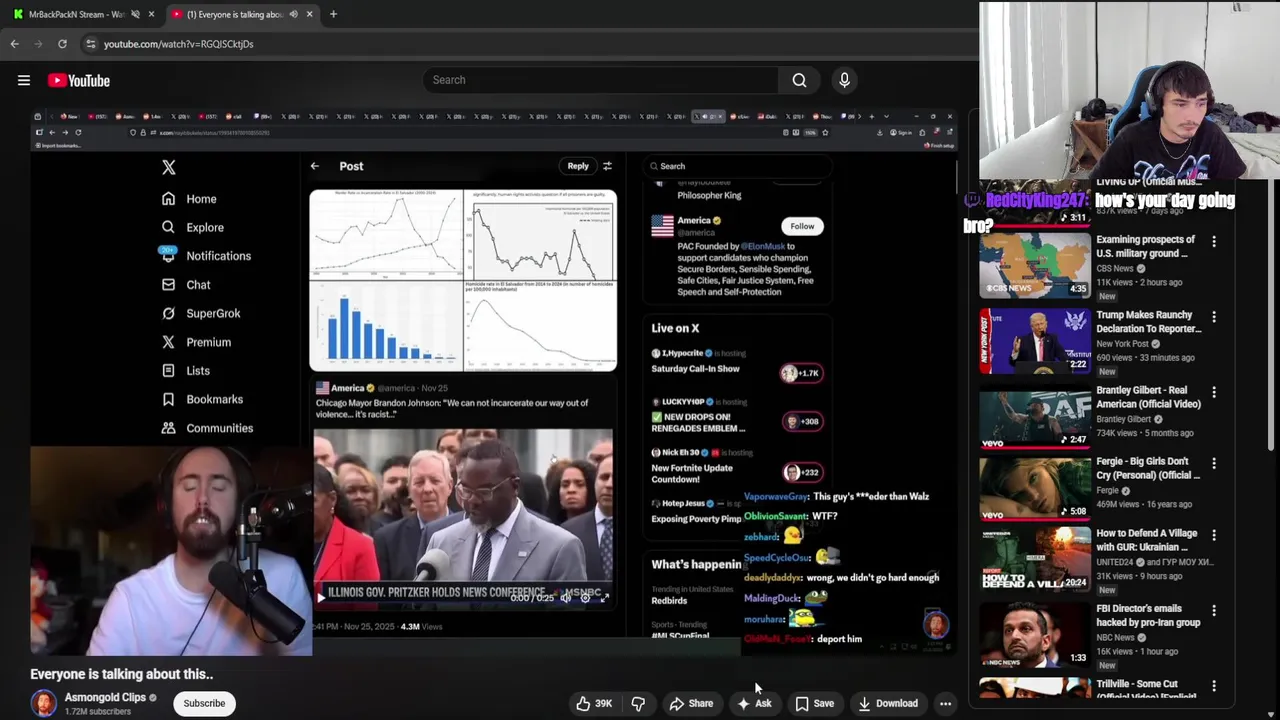Subscribe to Asmongold Clips
The image size is (1280, 720).
click(x=204, y=703)
